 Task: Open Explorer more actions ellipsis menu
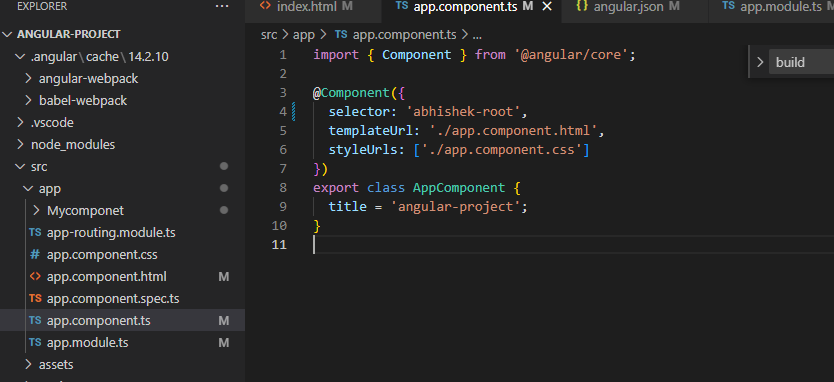[x=221, y=6]
